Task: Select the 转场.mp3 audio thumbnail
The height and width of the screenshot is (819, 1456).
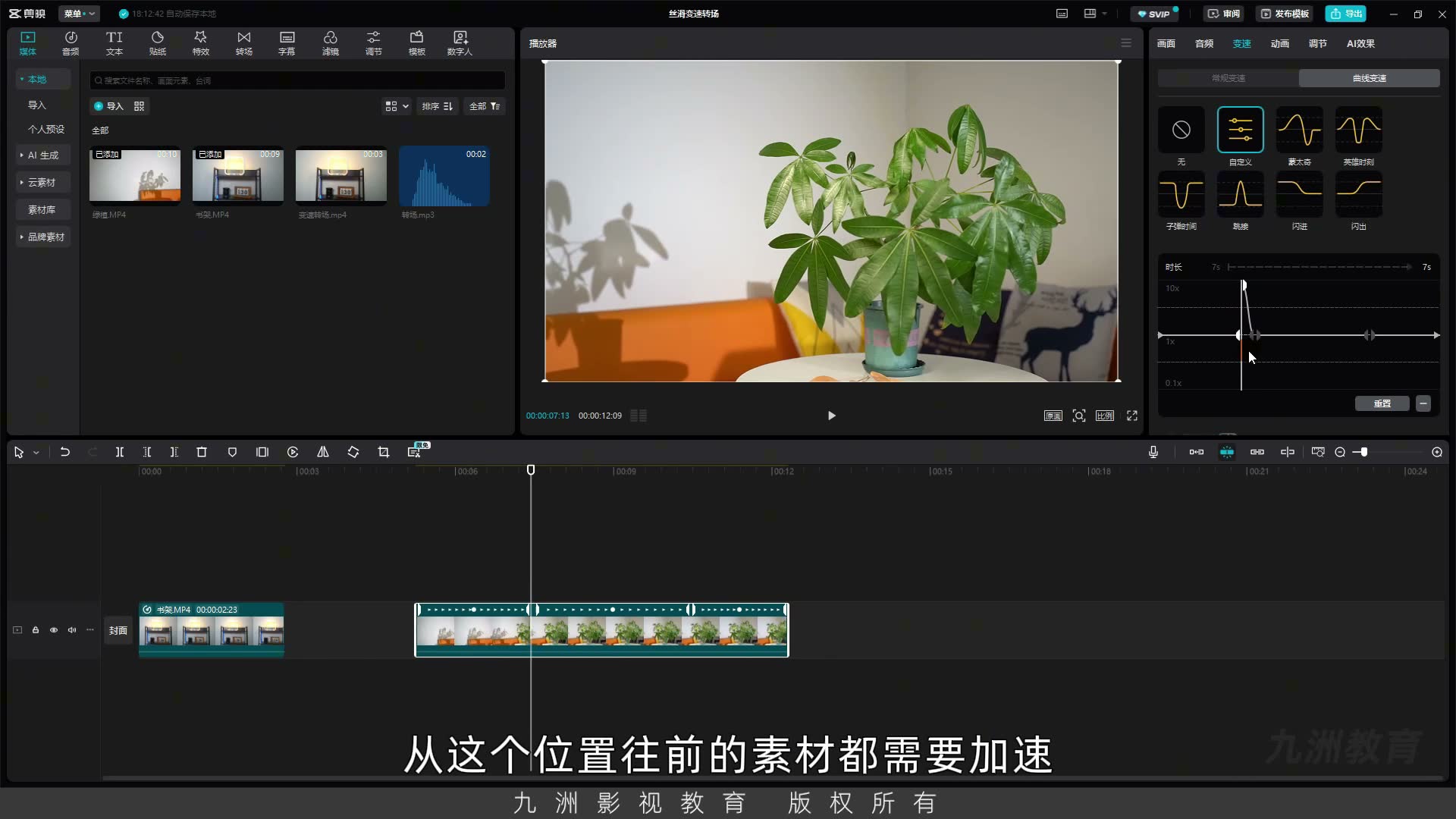Action: 444,176
